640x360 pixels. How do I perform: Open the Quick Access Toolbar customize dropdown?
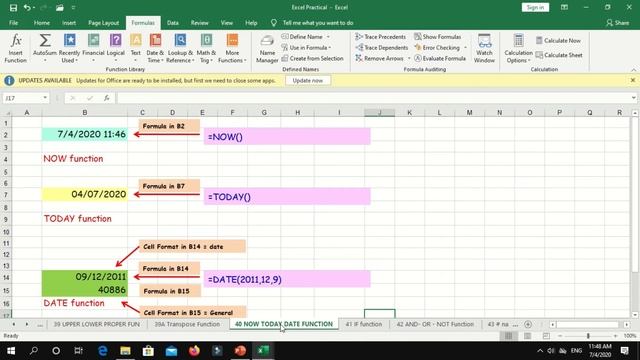point(73,7)
